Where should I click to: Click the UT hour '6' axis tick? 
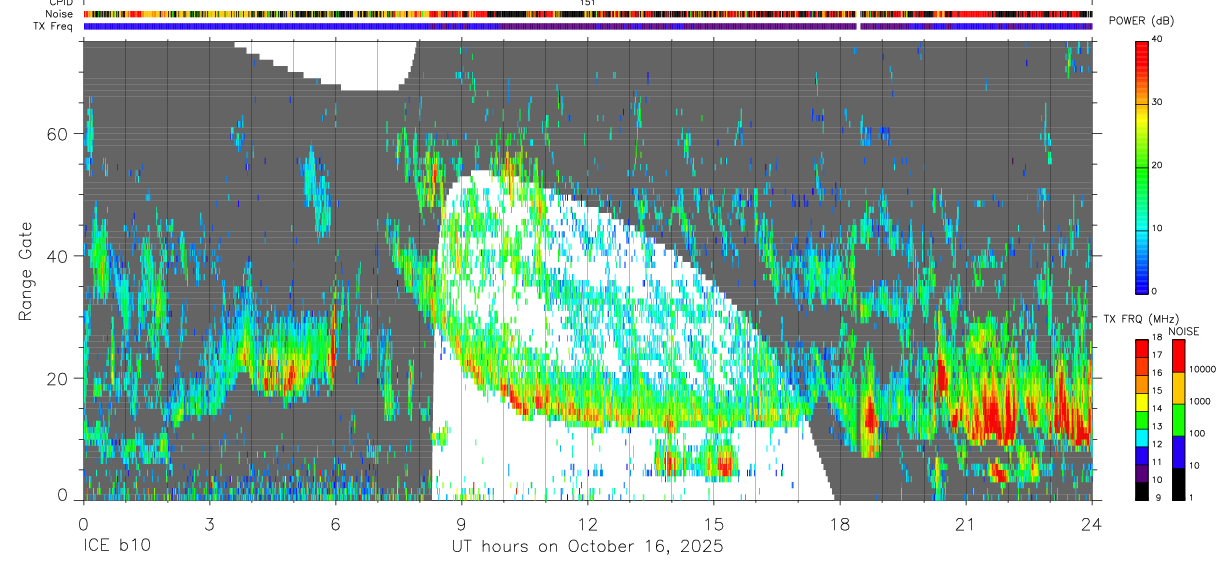(x=335, y=524)
